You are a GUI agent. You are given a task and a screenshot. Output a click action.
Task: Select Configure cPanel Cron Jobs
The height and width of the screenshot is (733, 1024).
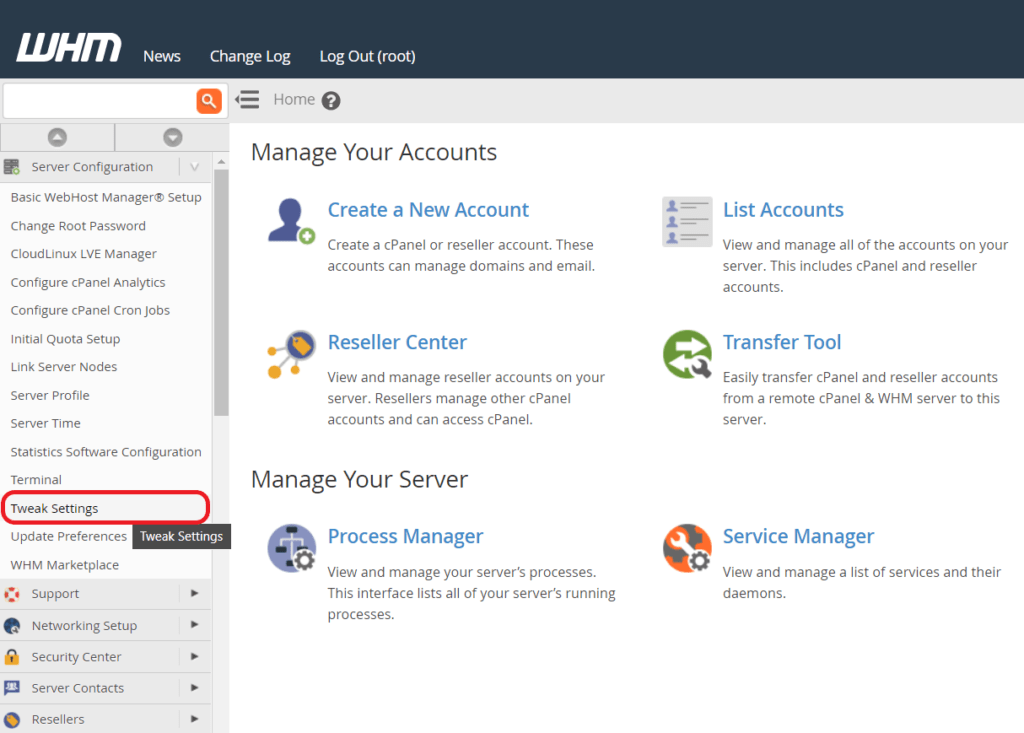click(90, 311)
